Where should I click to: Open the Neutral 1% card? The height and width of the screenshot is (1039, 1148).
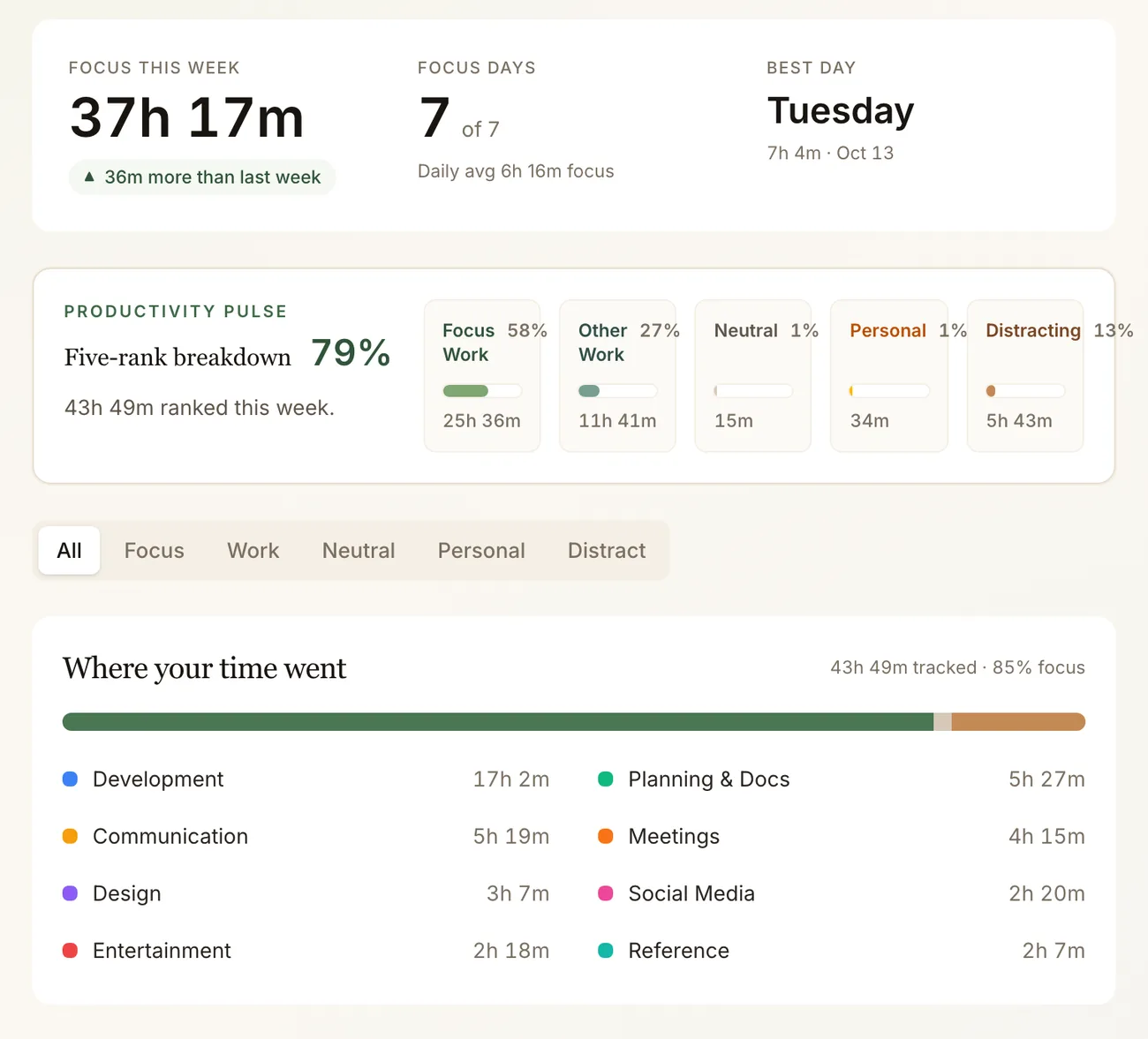click(753, 376)
